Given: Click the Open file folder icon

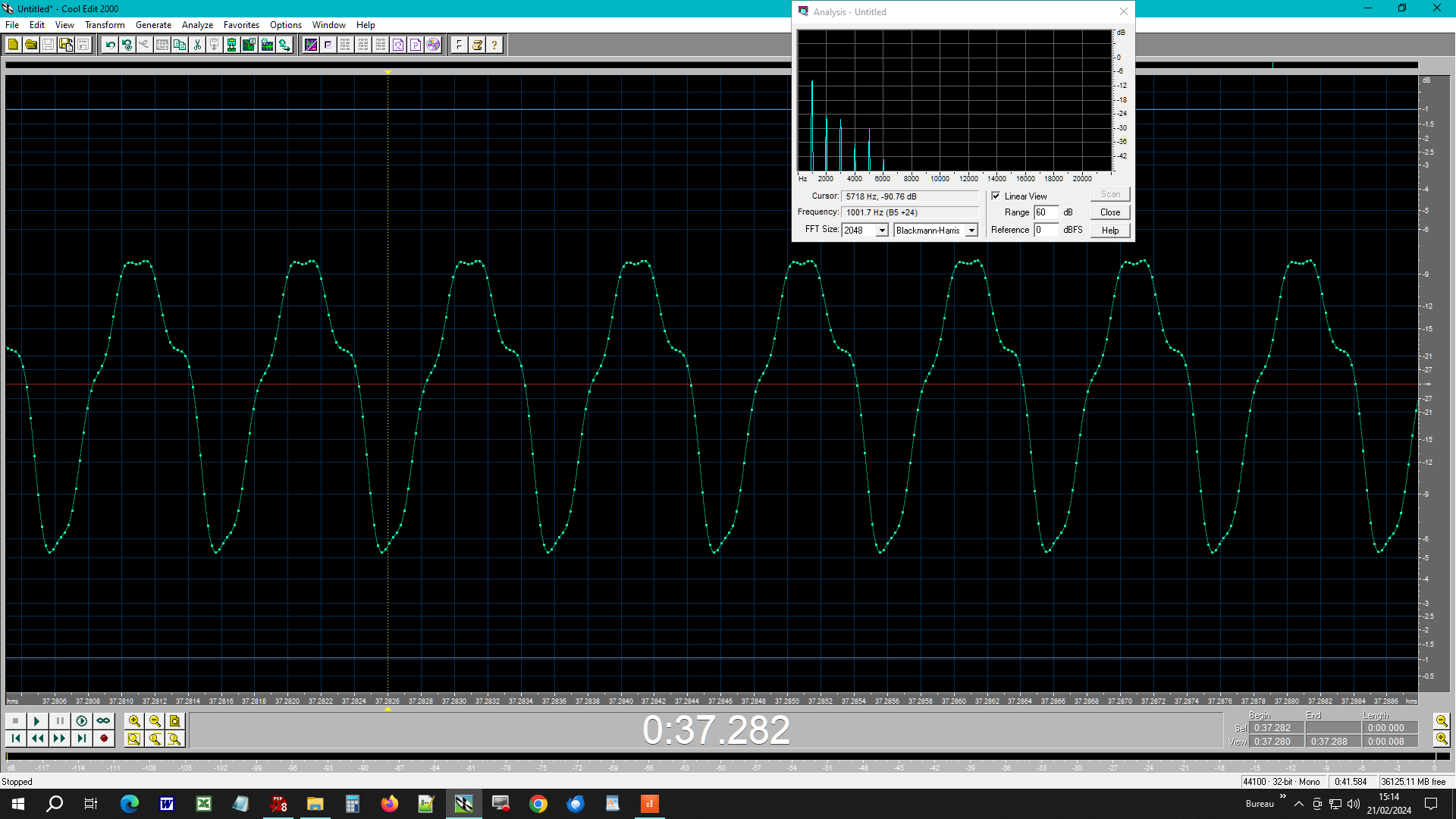Looking at the screenshot, I should pos(30,45).
